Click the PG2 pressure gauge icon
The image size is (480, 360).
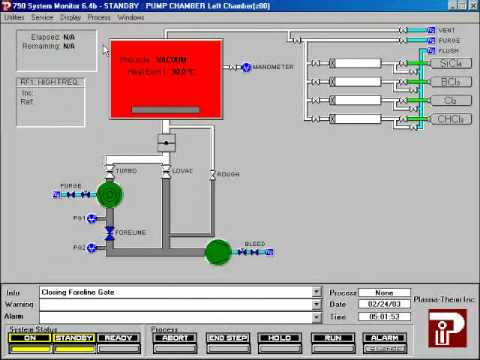91,248
